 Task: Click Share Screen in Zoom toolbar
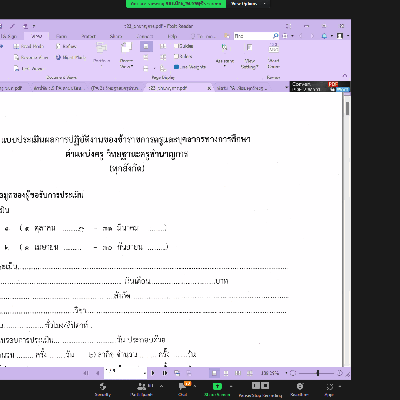coord(217,389)
